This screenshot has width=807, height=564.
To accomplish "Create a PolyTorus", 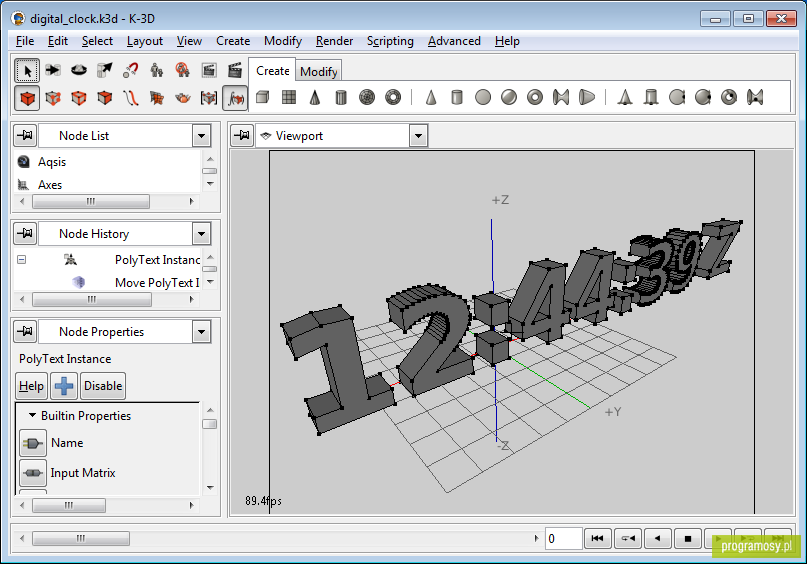I will point(393,97).
